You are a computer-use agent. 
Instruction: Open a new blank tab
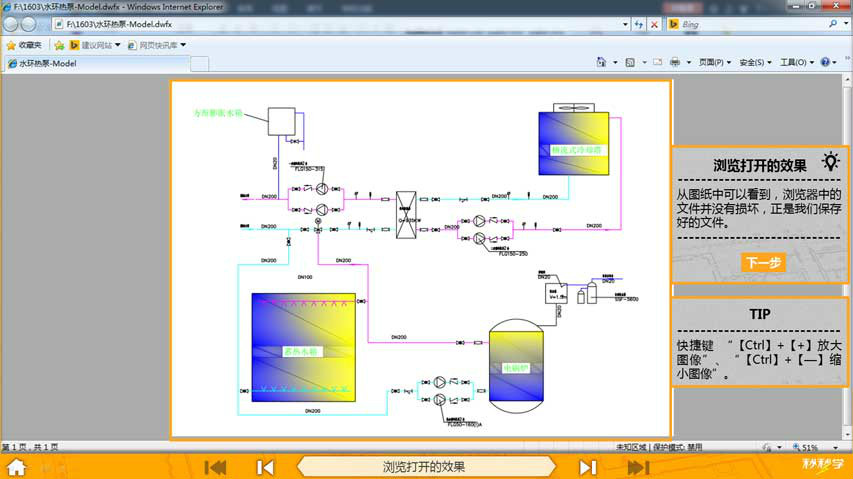pos(199,64)
